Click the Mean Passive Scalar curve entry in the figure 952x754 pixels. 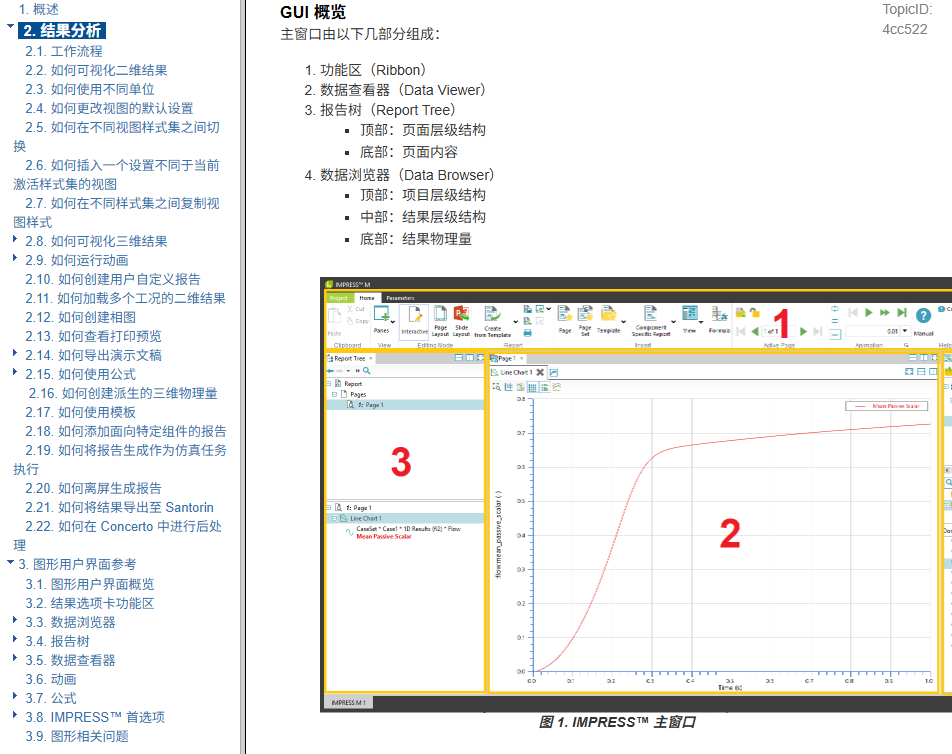(x=384, y=537)
